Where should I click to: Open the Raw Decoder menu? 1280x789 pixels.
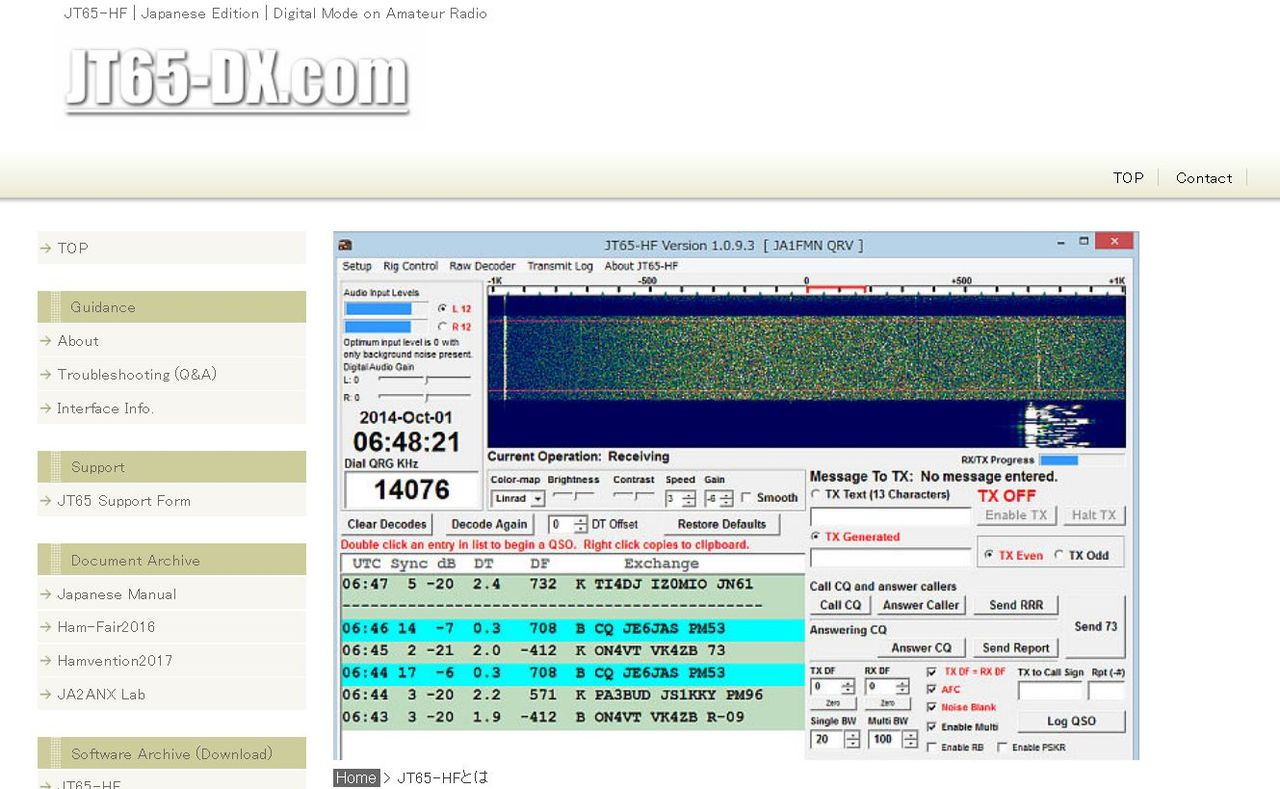(482, 266)
